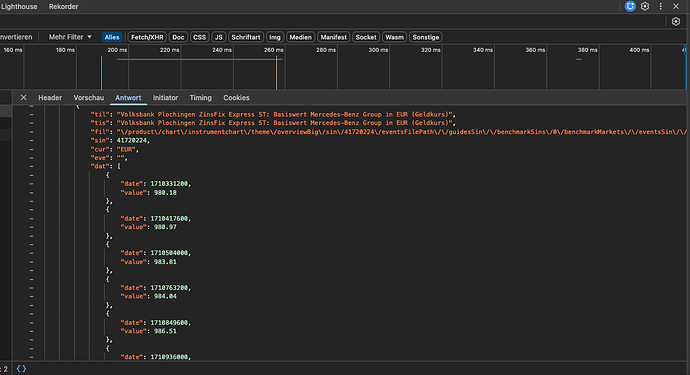Viewport: 690px width, 375px height.
Task: Click the "sin" value 41720224
Action: pyautogui.click(x=131, y=140)
